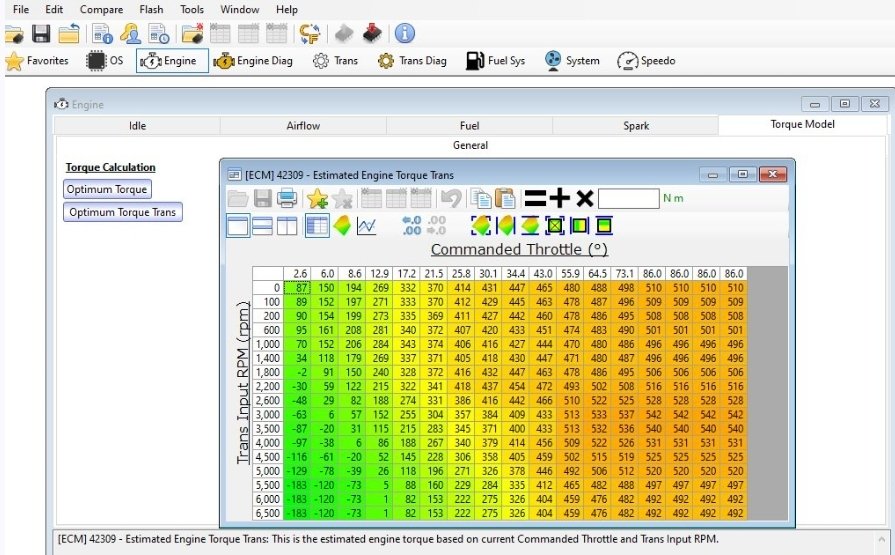The height and width of the screenshot is (555, 895).
Task: Click the multiply value icon
Action: pos(584,198)
